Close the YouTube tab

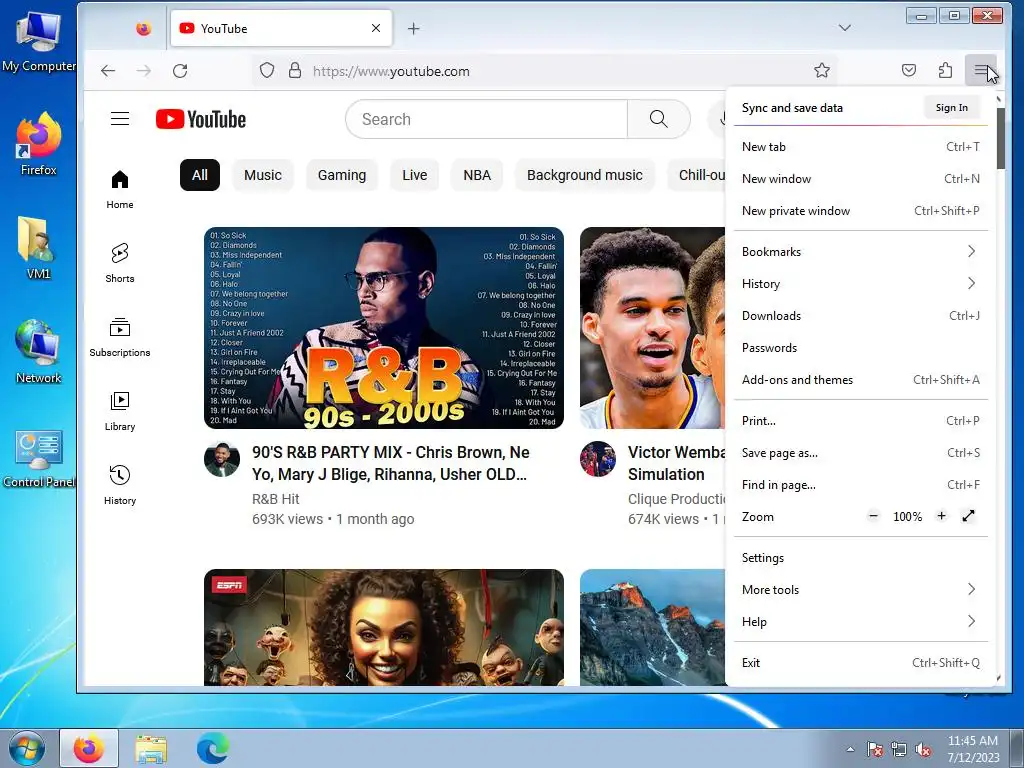pos(376,28)
